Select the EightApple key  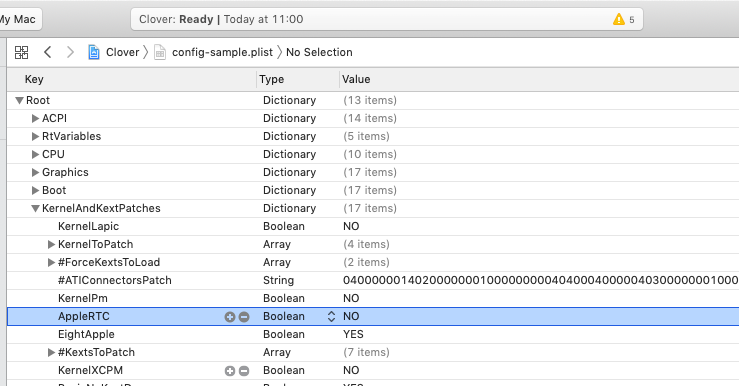[x=86, y=334]
